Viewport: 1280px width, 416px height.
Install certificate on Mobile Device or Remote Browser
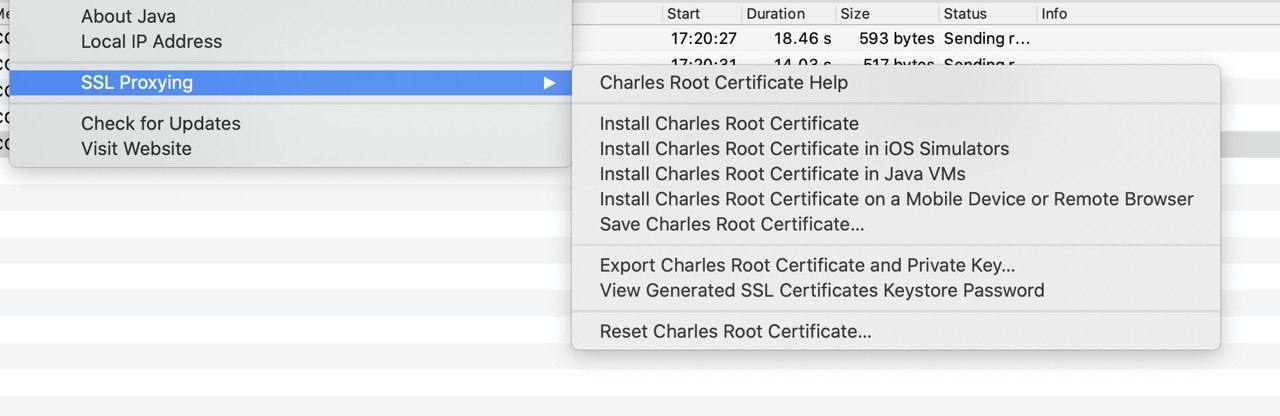pos(896,198)
